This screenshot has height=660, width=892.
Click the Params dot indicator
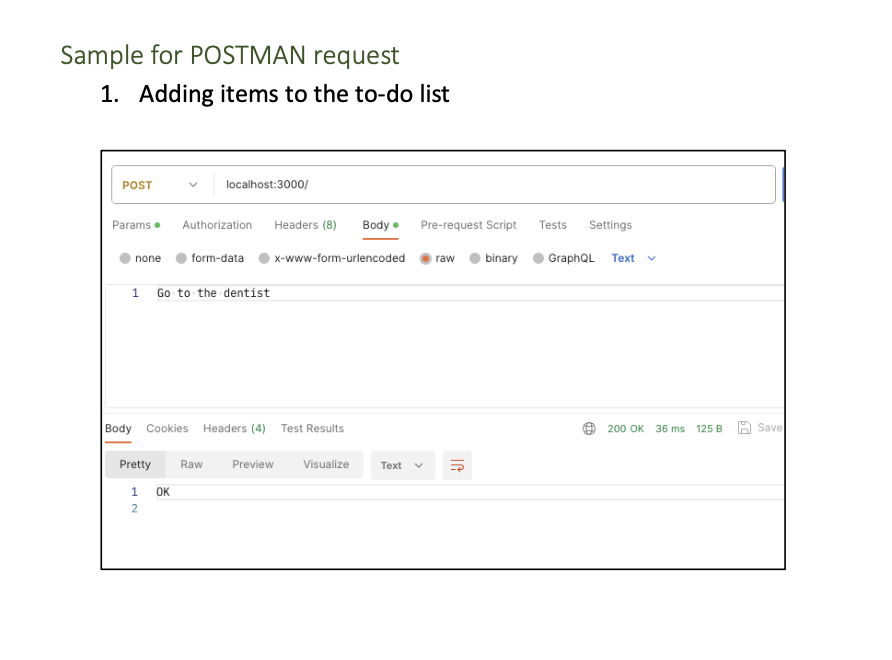pos(157,225)
